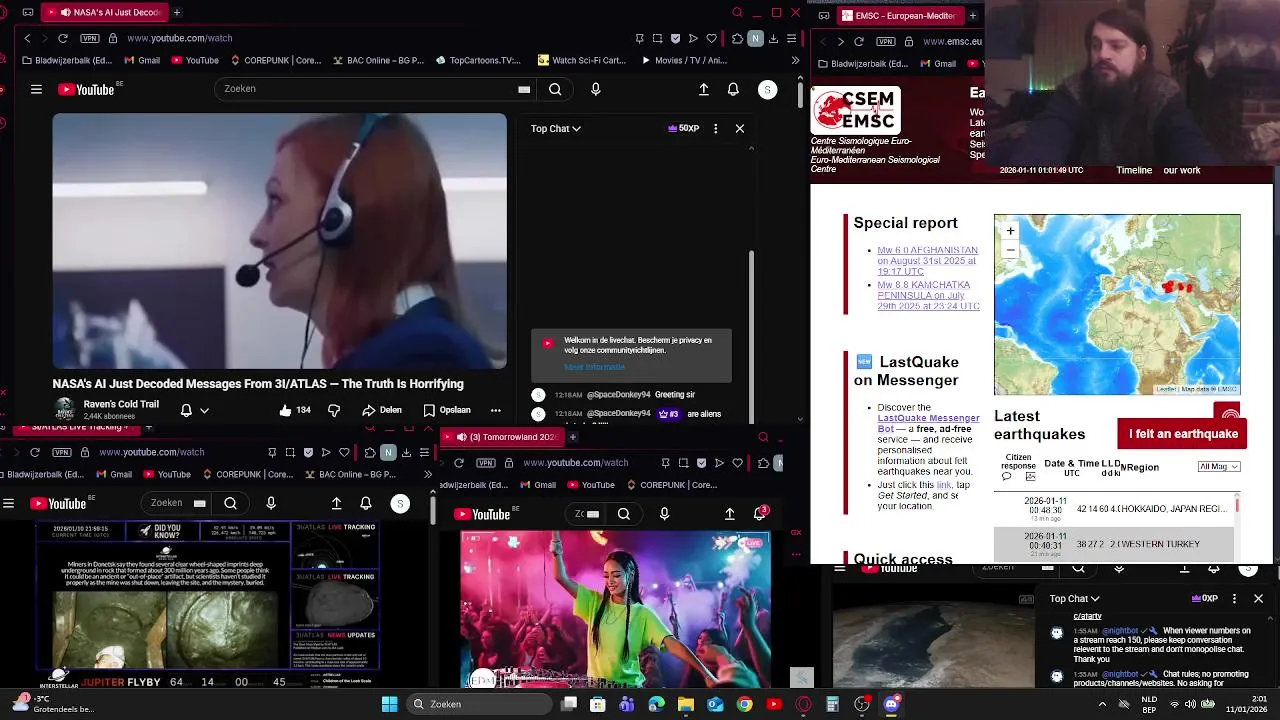
Task: Open Timeline menu item on EMSC
Action: 1134,170
